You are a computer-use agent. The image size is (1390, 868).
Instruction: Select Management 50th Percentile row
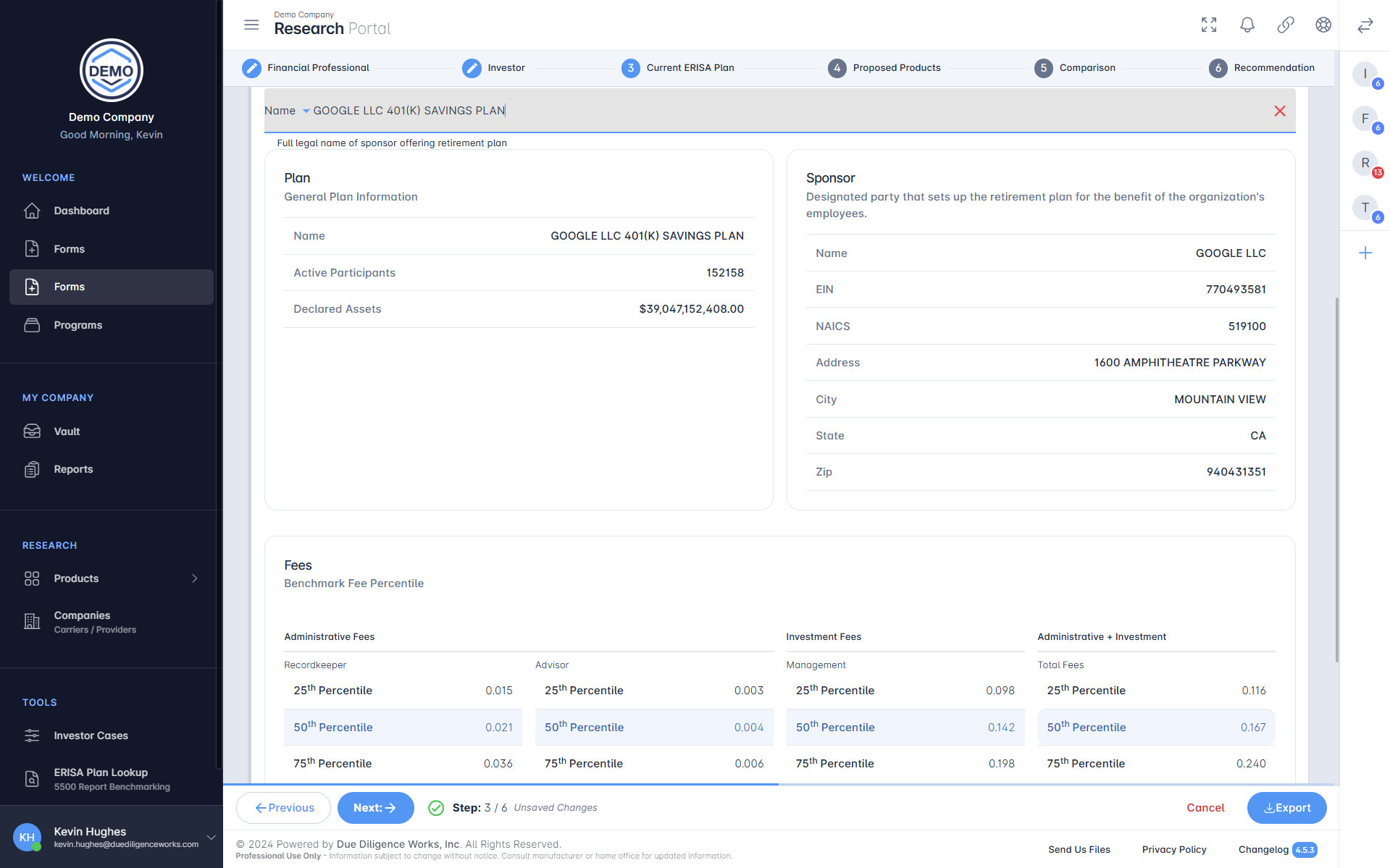click(905, 727)
